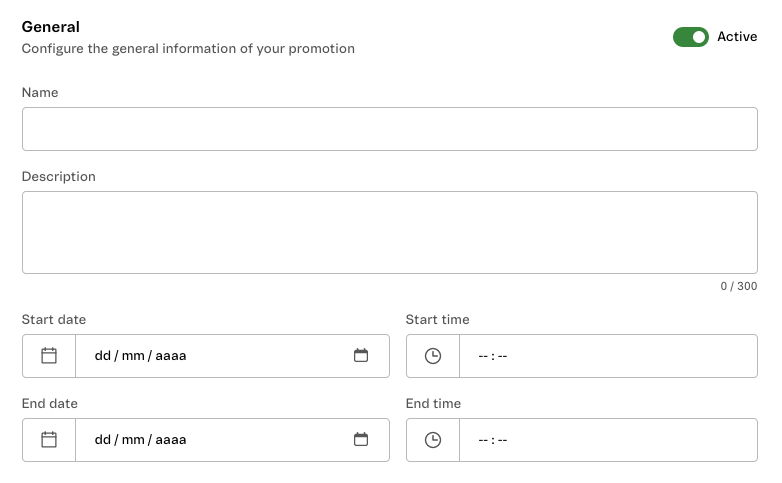Select the hours segment in Start time
Screen dimensions: 782x483
[483, 356]
